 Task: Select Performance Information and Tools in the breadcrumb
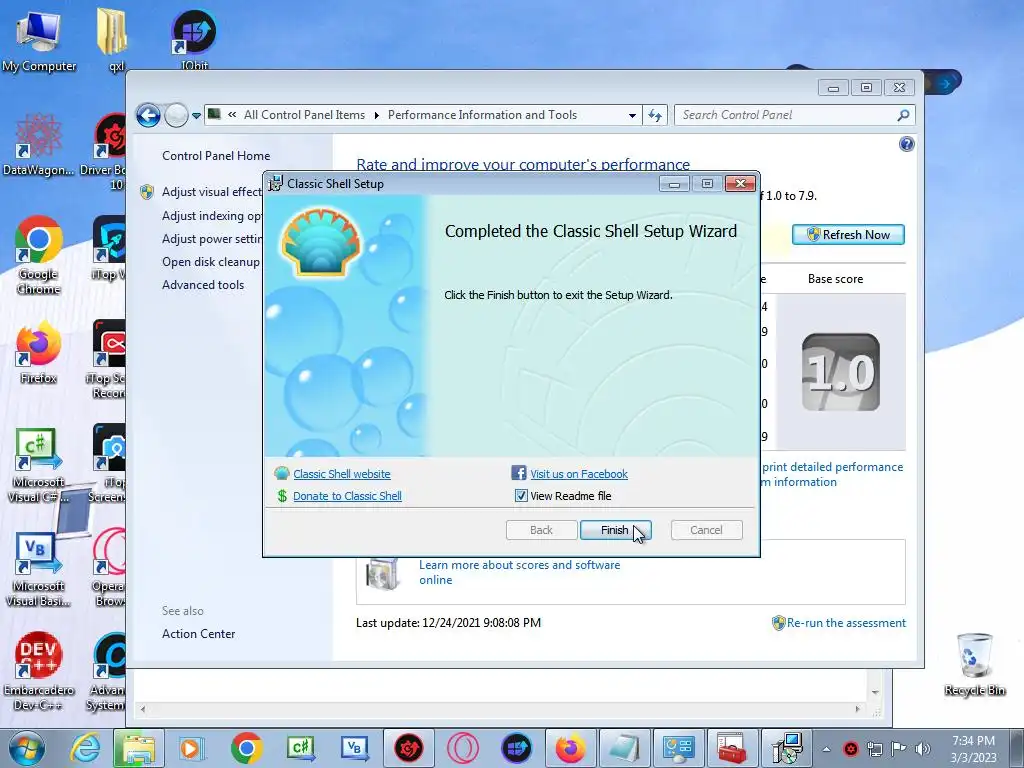point(483,115)
